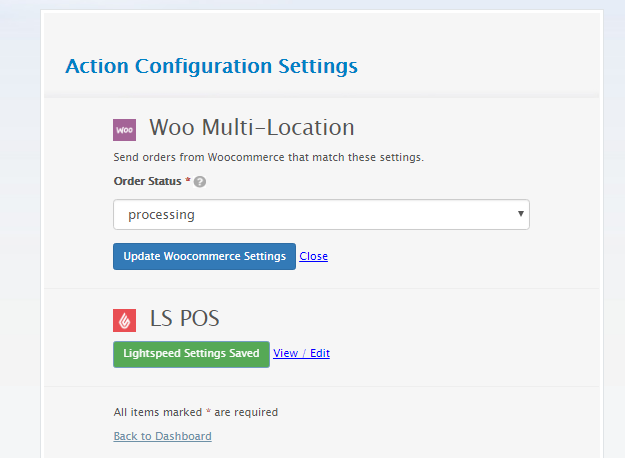Click the Woo Multi-Location heading
The height and width of the screenshot is (458, 625).
pyautogui.click(x=252, y=128)
